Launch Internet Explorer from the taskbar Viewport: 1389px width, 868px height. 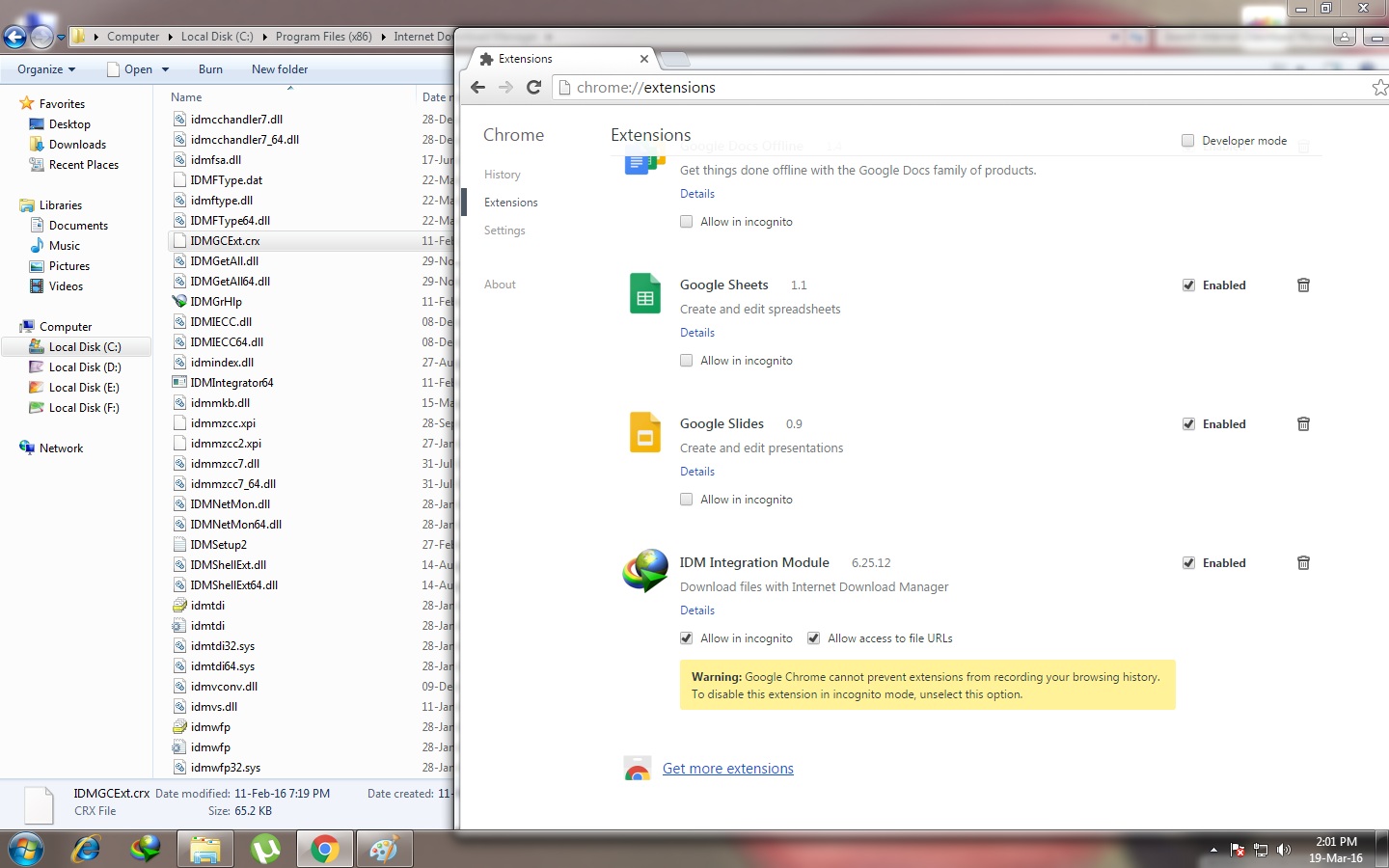[x=86, y=849]
